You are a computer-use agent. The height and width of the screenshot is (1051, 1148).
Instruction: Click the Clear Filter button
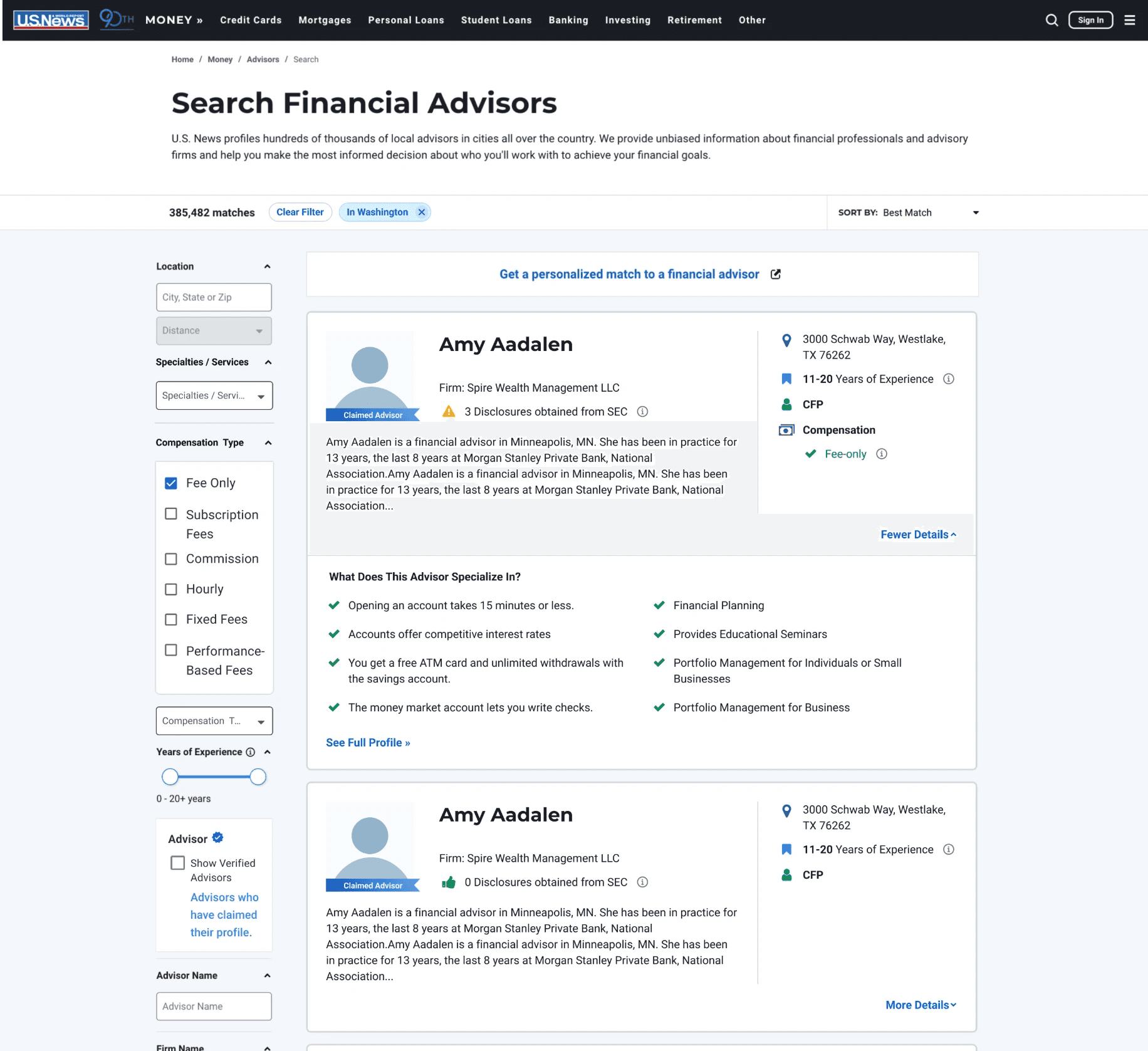pos(300,212)
